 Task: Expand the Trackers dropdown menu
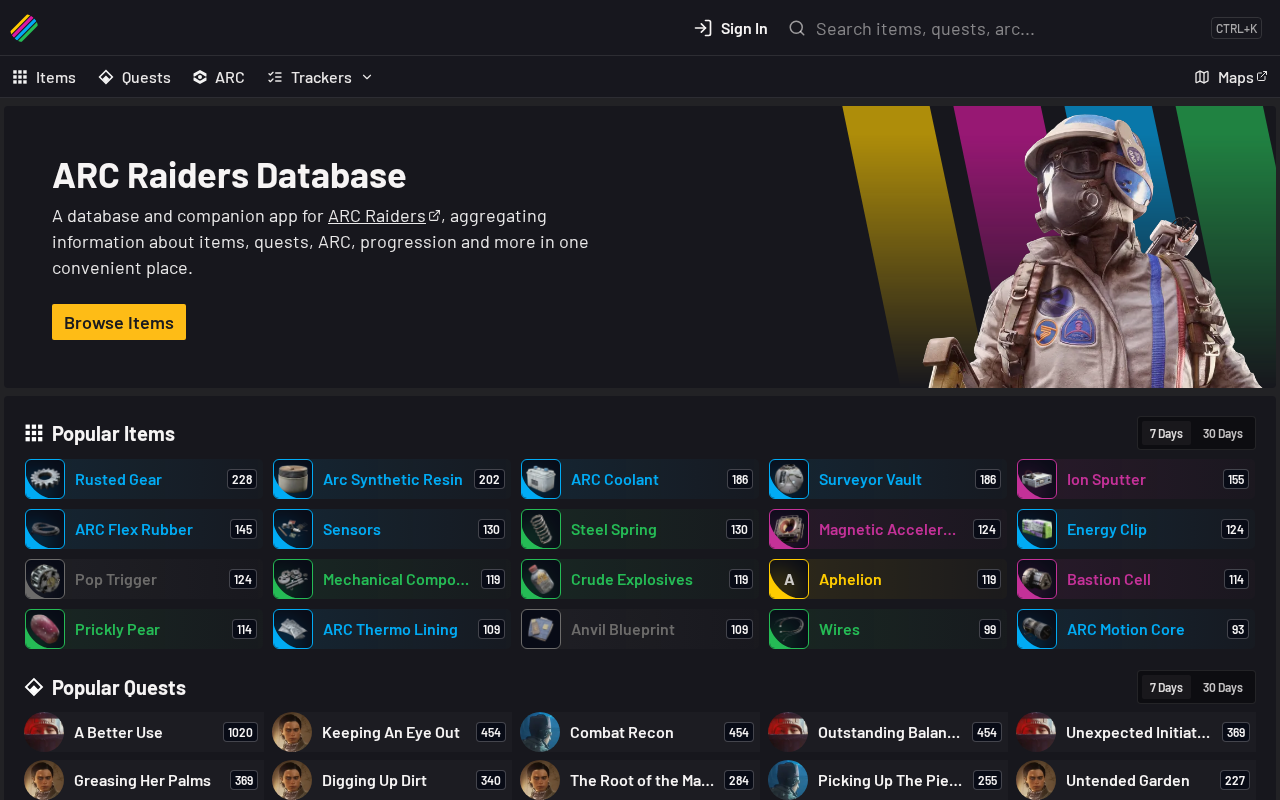[x=320, y=77]
